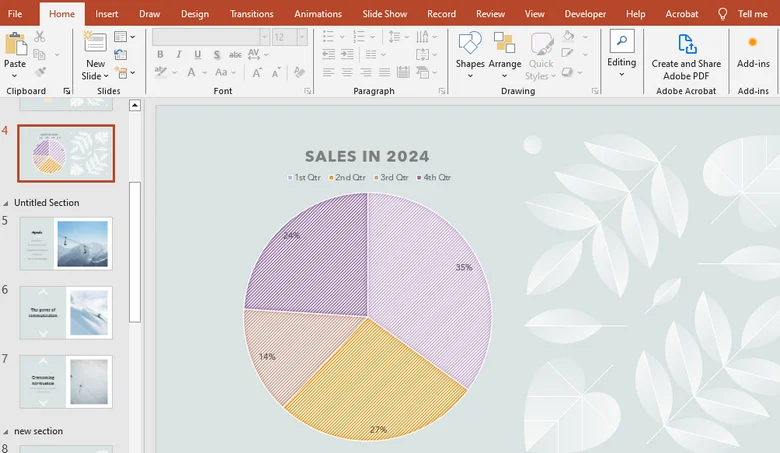This screenshot has width=780, height=453.
Task: Toggle Bold formatting
Action: [x=160, y=54]
